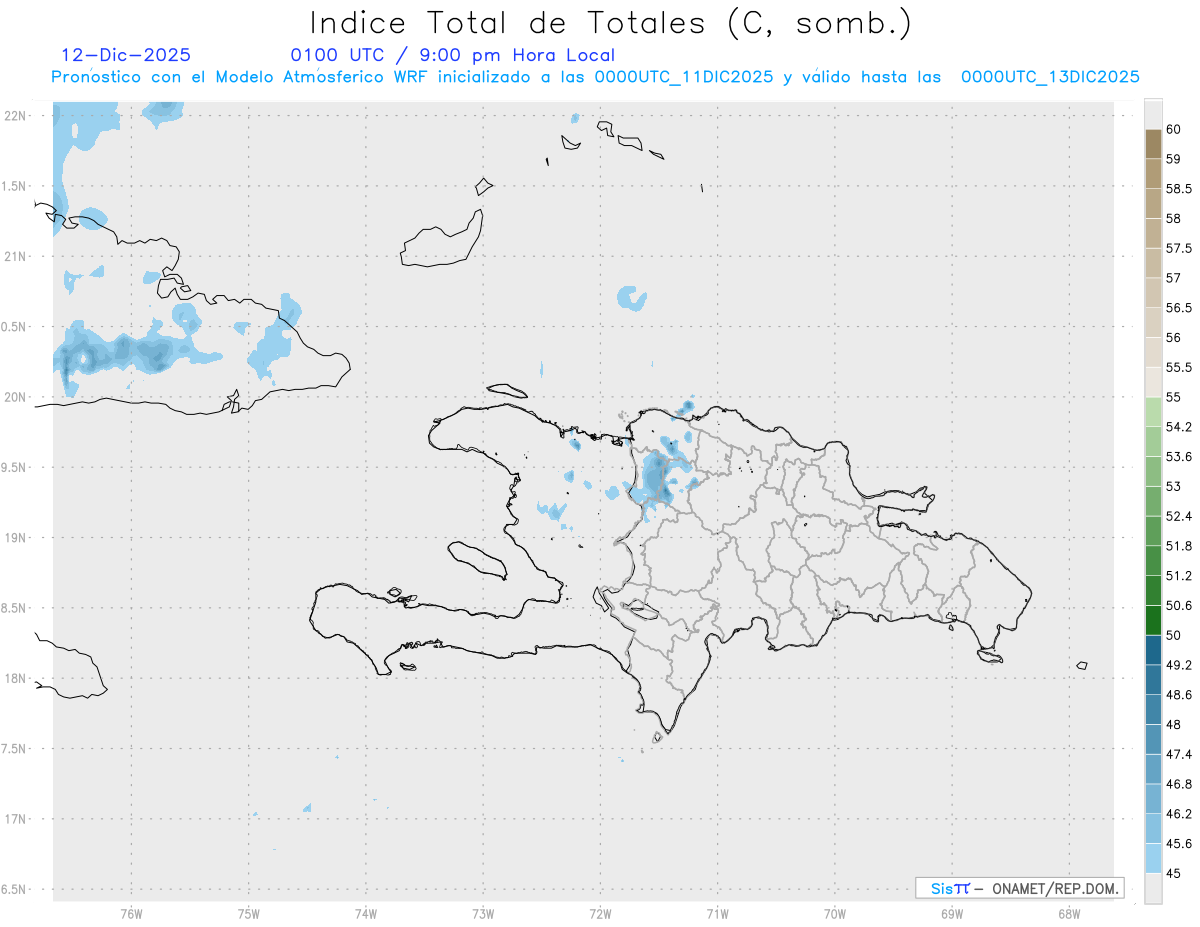1200x927 pixels.
Task: Click the '72W' longitude label
Action: (x=600, y=914)
